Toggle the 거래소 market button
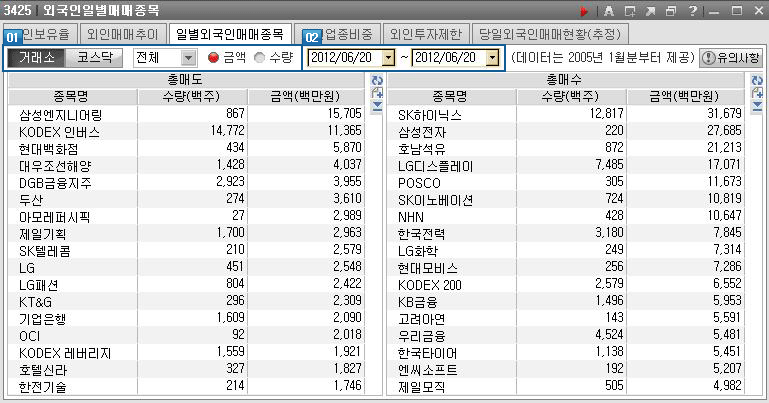The image size is (769, 403). tap(36, 58)
